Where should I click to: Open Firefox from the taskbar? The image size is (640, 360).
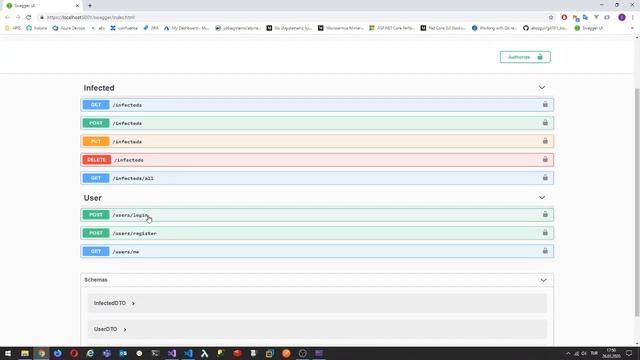58,353
